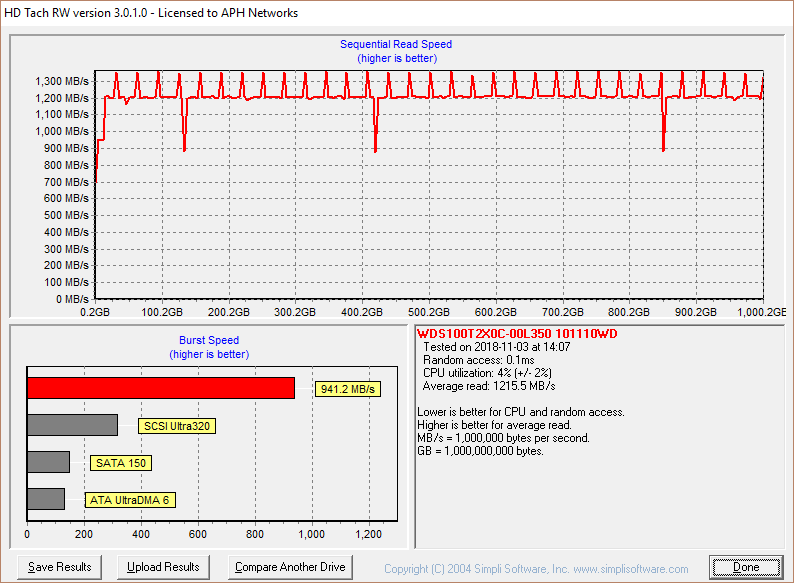Image resolution: width=794 pixels, height=583 pixels.
Task: Click the Average read 1215.5 MB/s text
Action: [489, 386]
